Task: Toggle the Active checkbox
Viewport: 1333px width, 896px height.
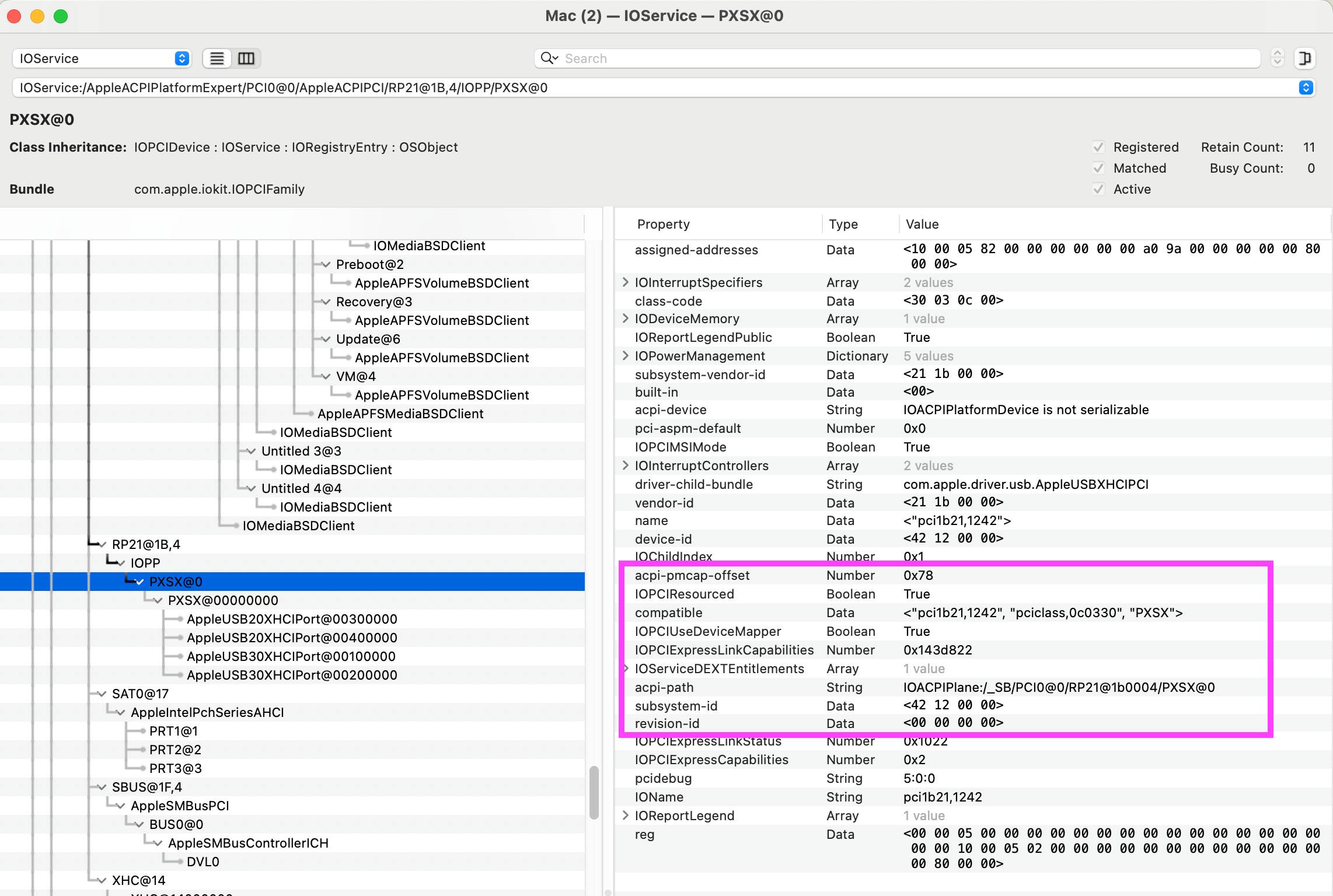Action: click(1098, 189)
